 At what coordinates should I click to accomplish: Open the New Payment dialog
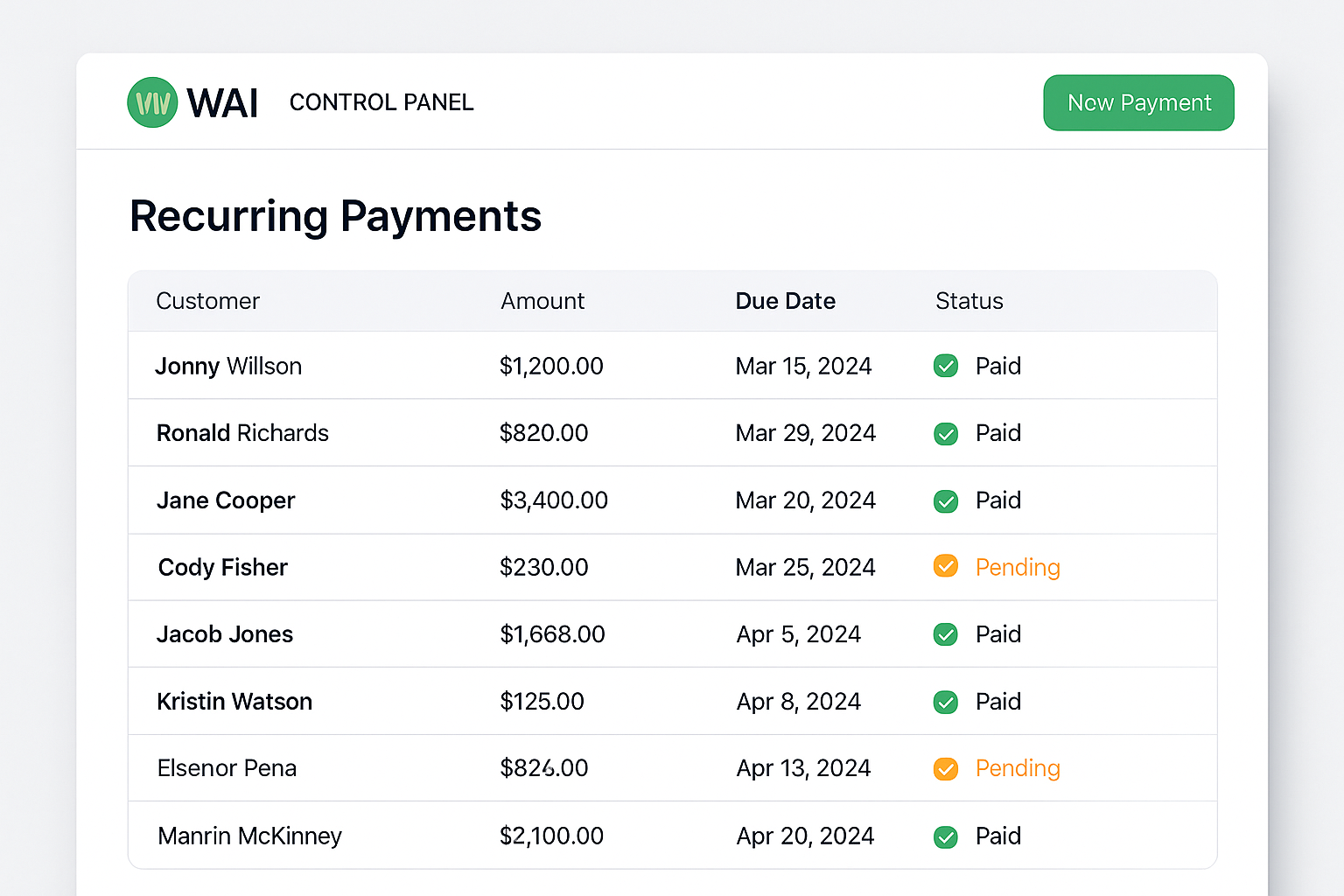1138,102
